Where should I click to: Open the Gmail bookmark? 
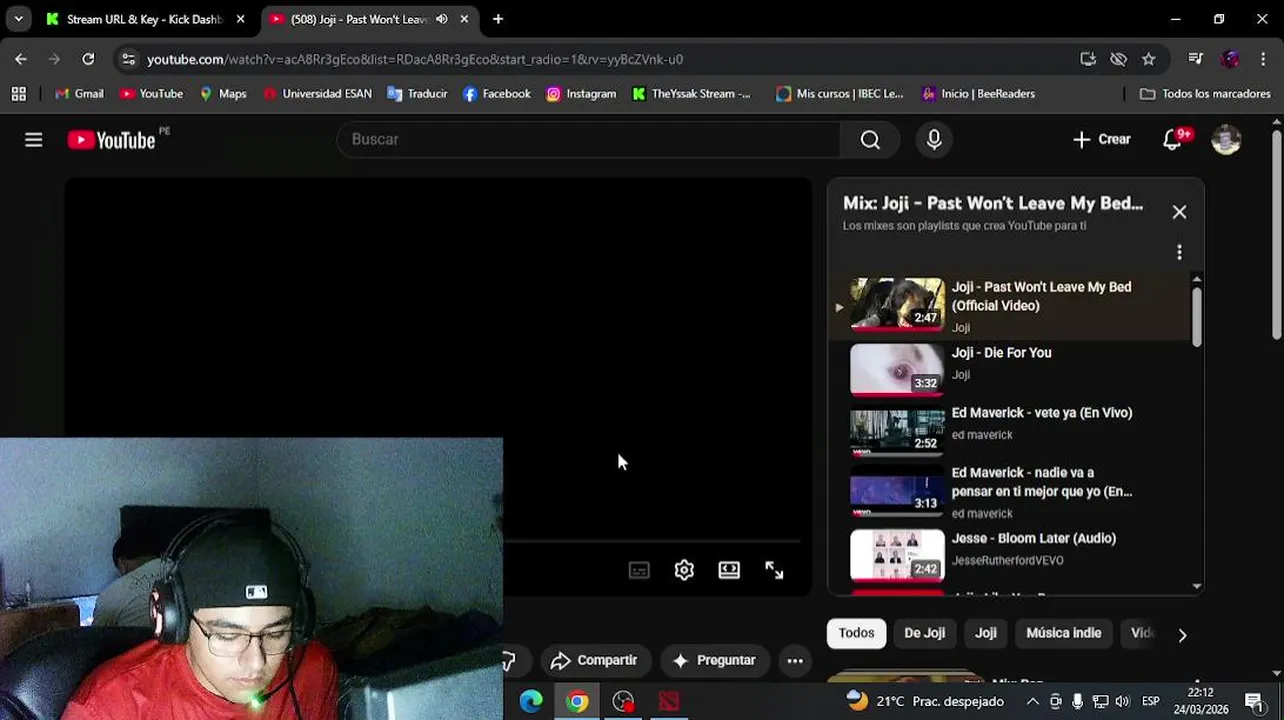[79, 94]
